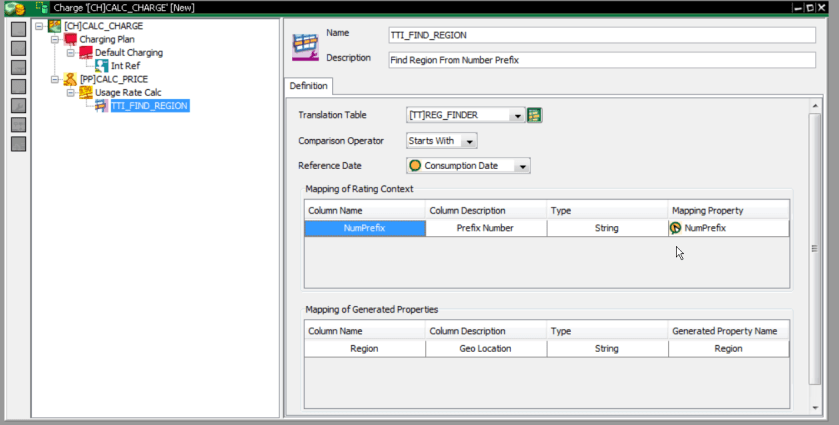Select TTI_FIND_REGION in the tree
Image resolution: width=839 pixels, height=425 pixels.
[x=148, y=105]
